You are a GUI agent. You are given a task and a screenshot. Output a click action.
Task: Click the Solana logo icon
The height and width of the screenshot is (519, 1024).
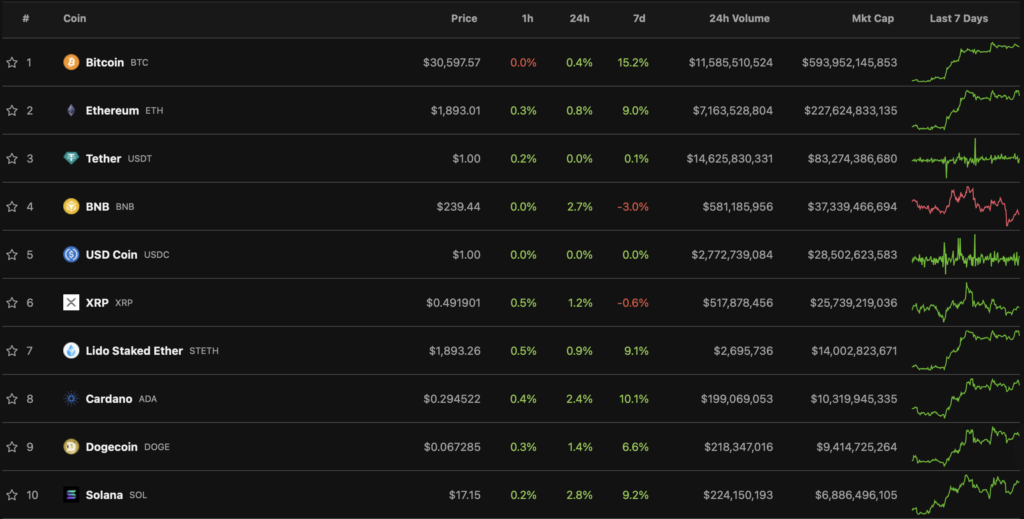tap(71, 494)
